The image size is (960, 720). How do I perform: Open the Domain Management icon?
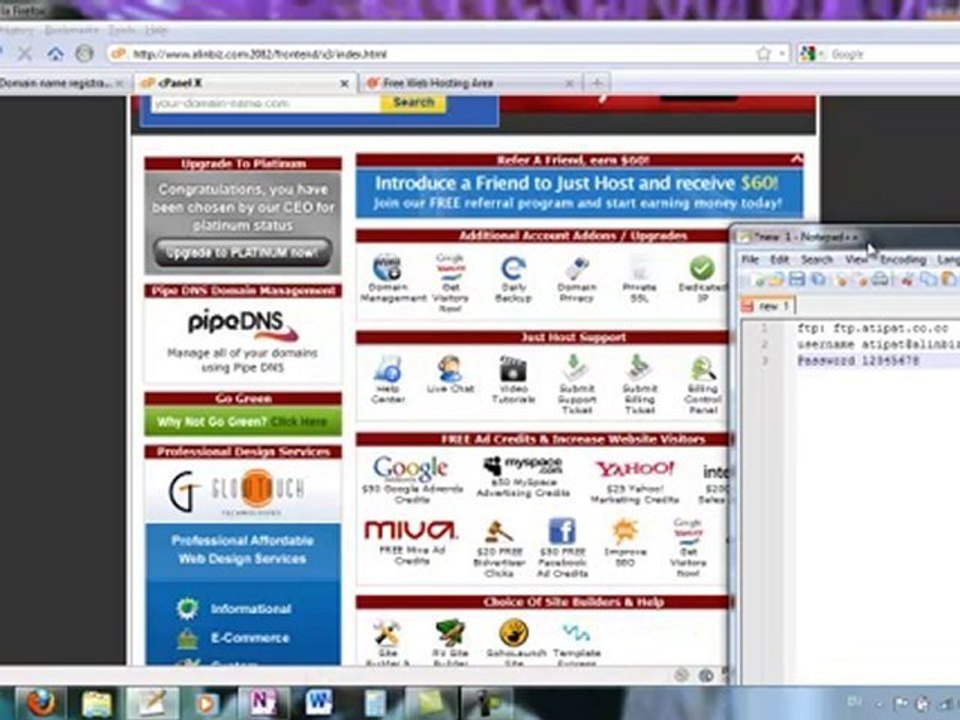click(388, 268)
